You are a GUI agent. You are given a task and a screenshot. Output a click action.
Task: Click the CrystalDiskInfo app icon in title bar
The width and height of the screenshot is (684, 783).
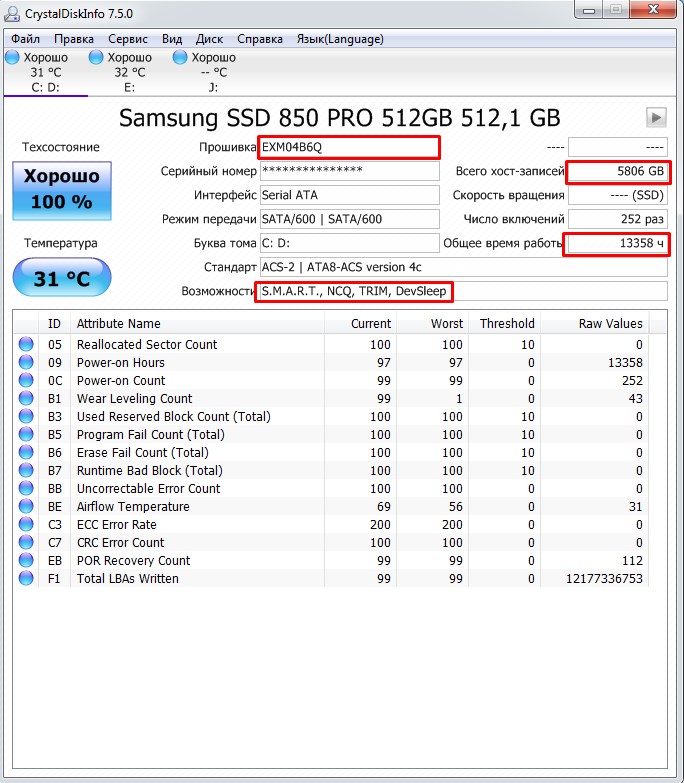pos(11,13)
